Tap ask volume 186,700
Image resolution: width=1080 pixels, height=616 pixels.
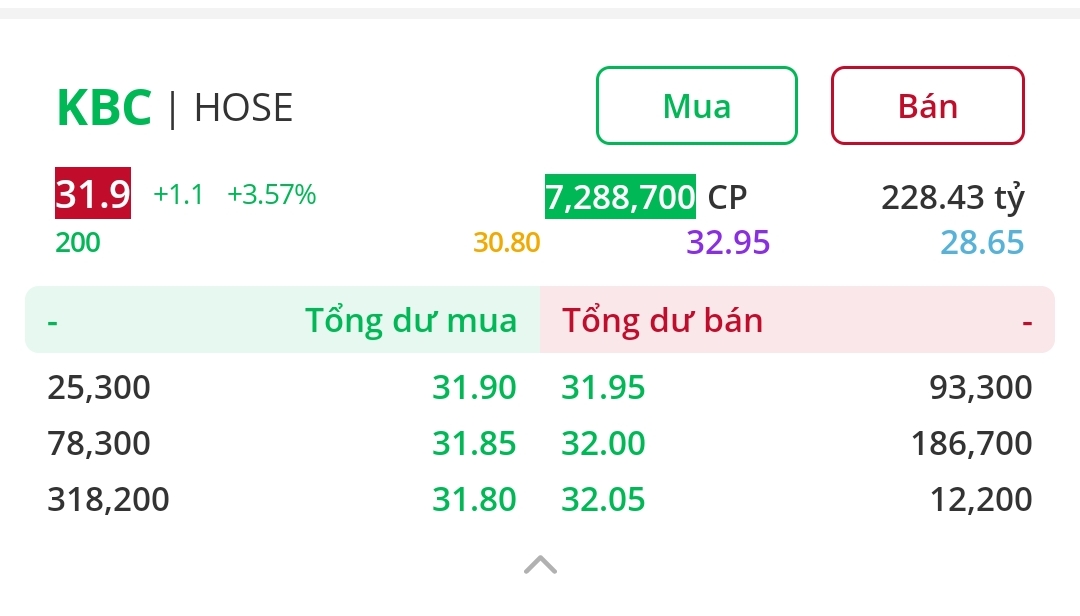[971, 443]
